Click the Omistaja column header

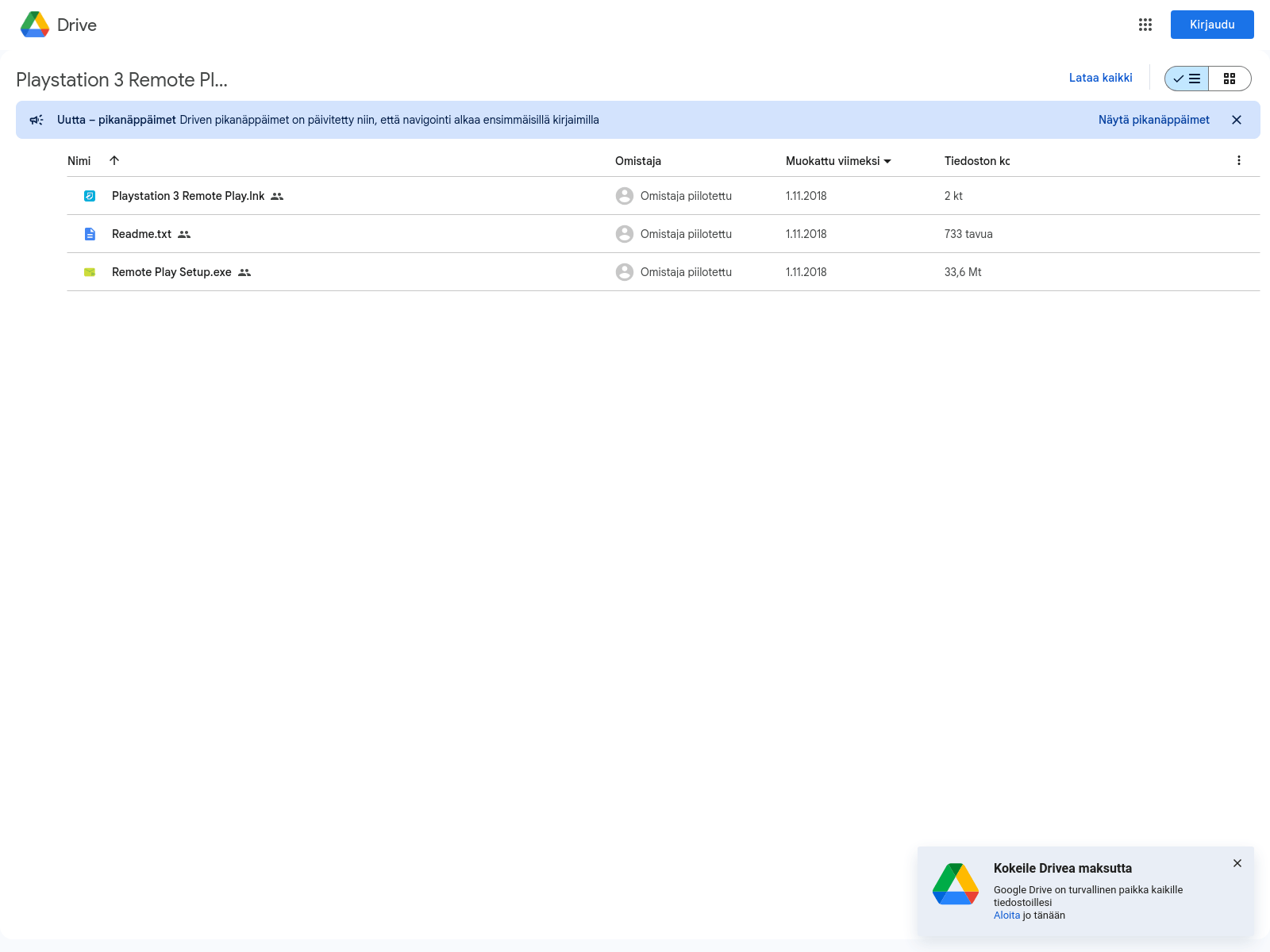tap(638, 161)
